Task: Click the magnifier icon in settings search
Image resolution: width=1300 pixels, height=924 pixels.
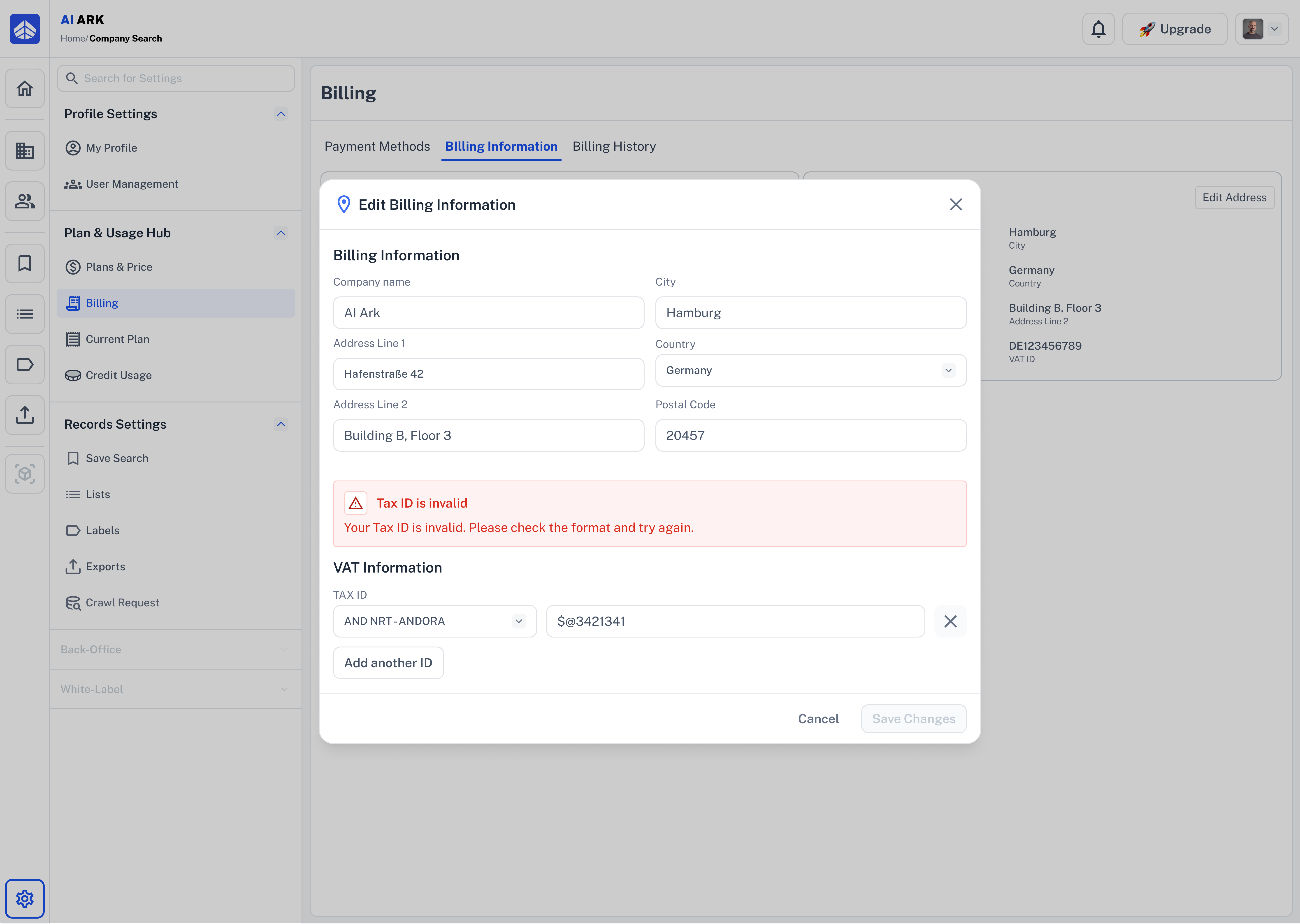Action: coord(72,79)
